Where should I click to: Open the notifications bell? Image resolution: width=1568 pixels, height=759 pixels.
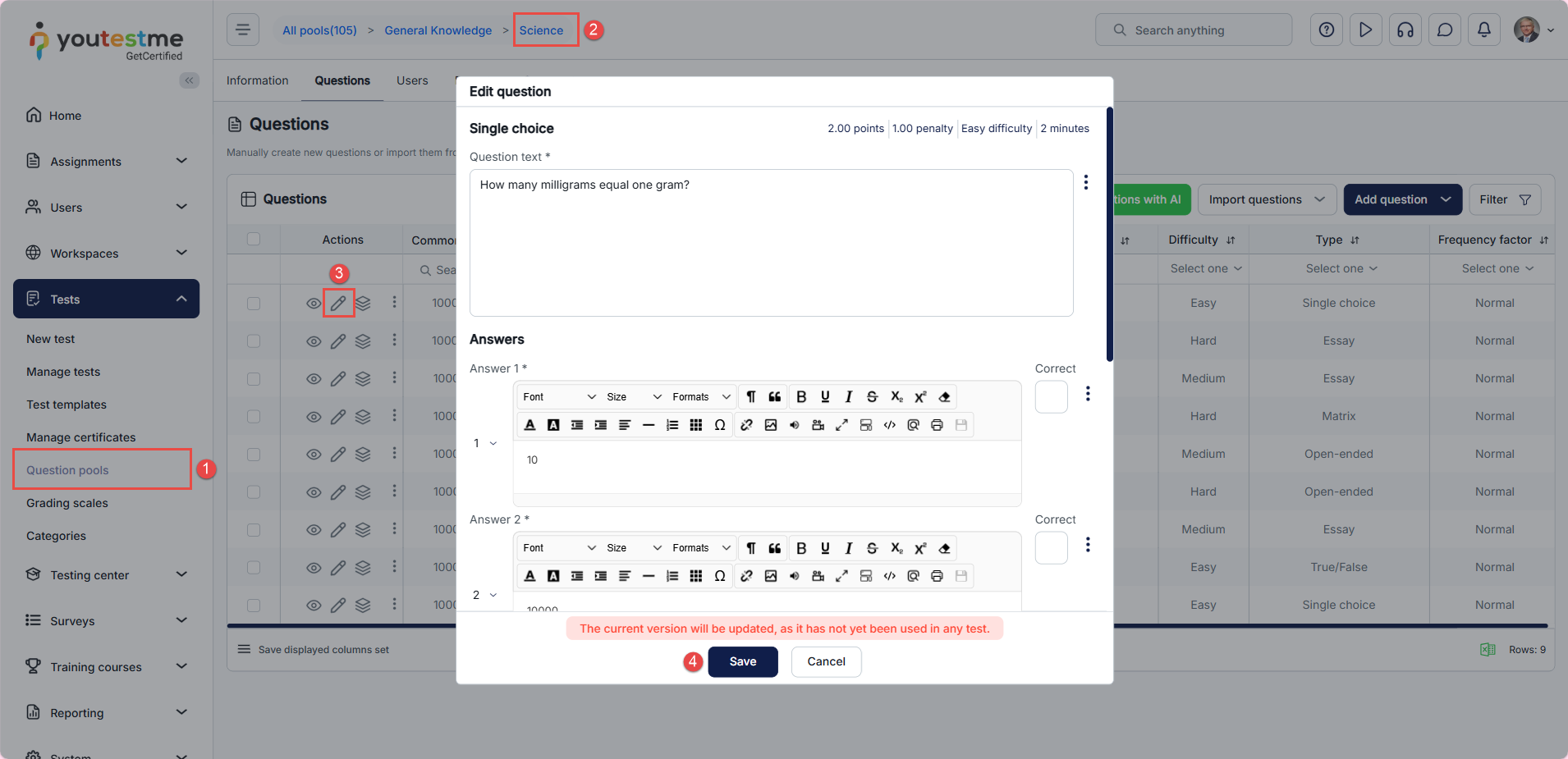(x=1484, y=30)
